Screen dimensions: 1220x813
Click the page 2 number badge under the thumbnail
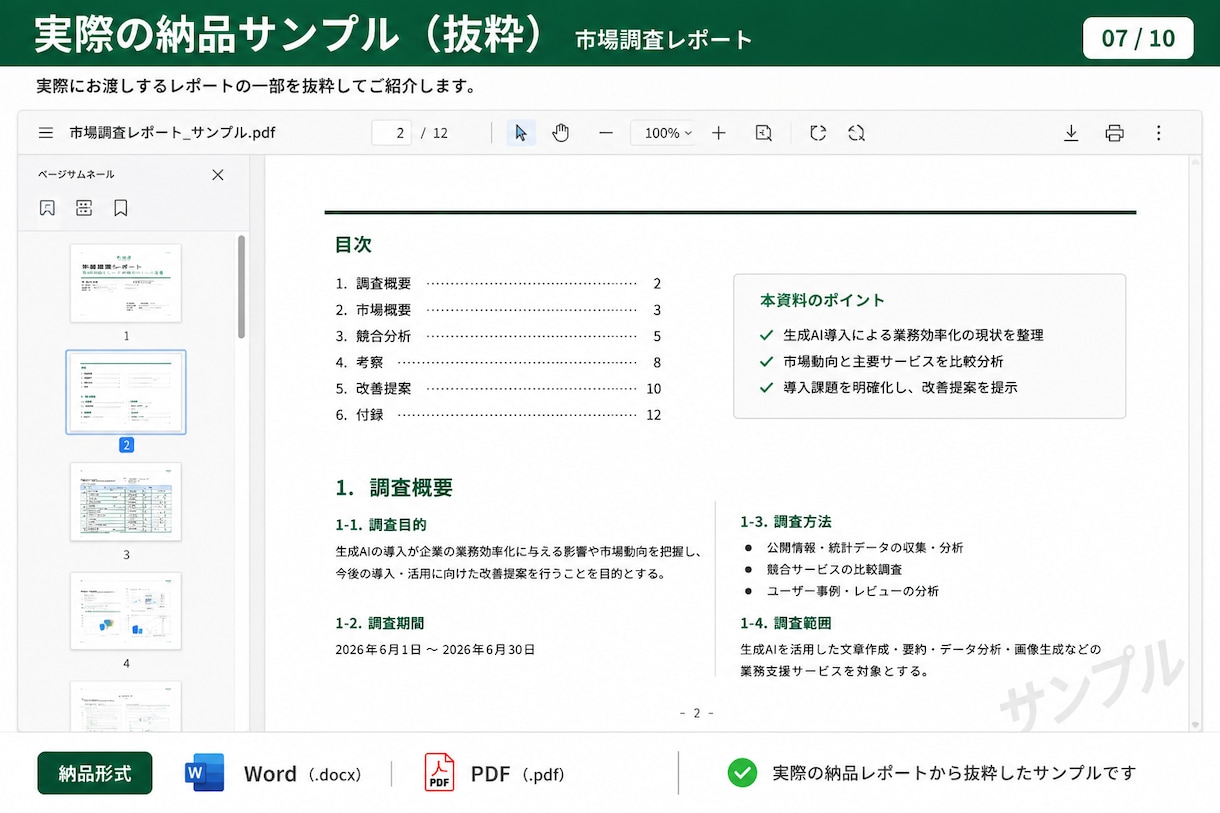(x=126, y=445)
